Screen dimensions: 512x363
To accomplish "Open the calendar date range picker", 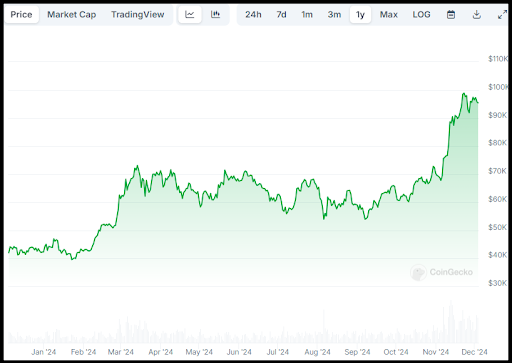I will coord(451,15).
